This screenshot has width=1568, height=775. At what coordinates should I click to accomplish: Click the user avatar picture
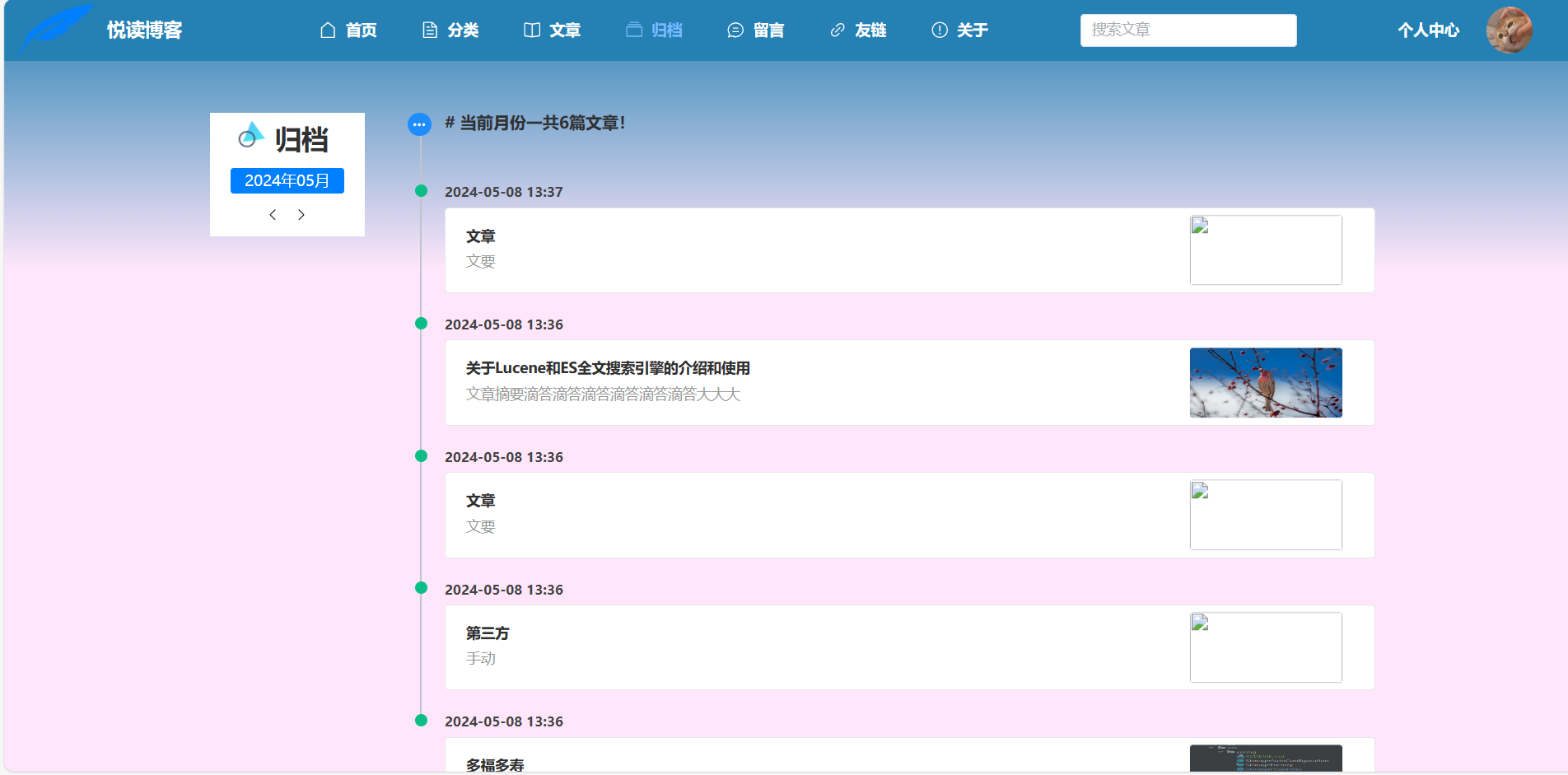pyautogui.click(x=1510, y=30)
